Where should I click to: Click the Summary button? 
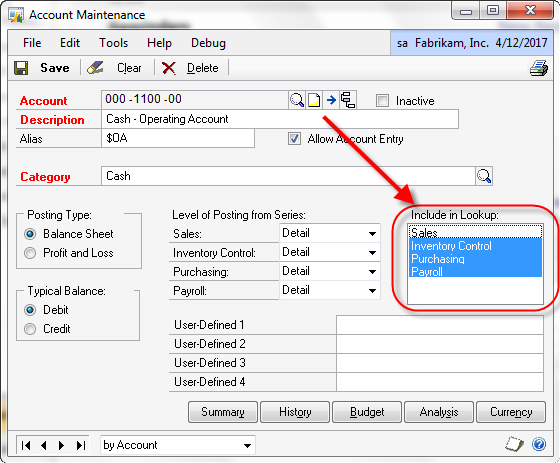coord(223,412)
